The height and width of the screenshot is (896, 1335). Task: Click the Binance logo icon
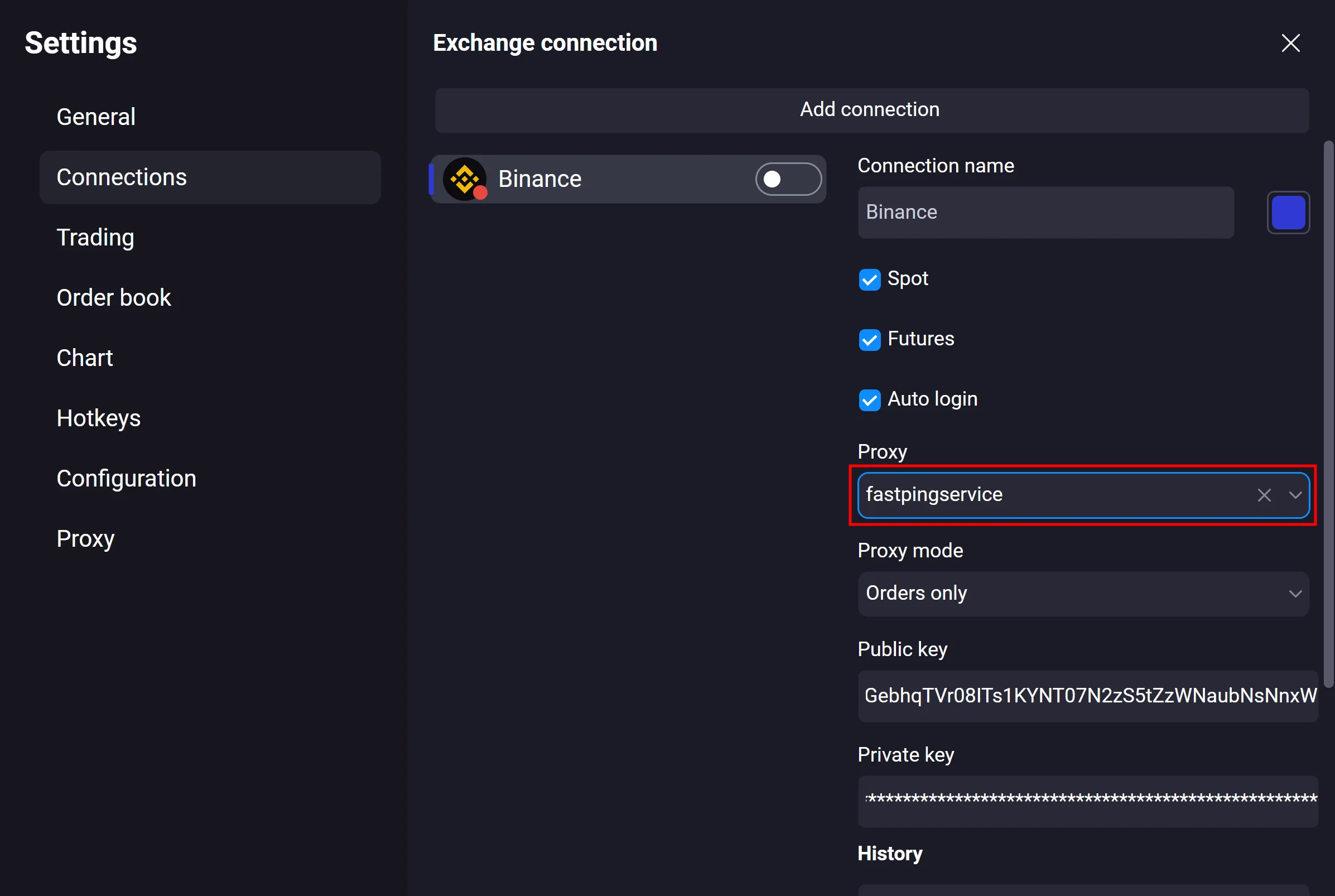coord(464,179)
